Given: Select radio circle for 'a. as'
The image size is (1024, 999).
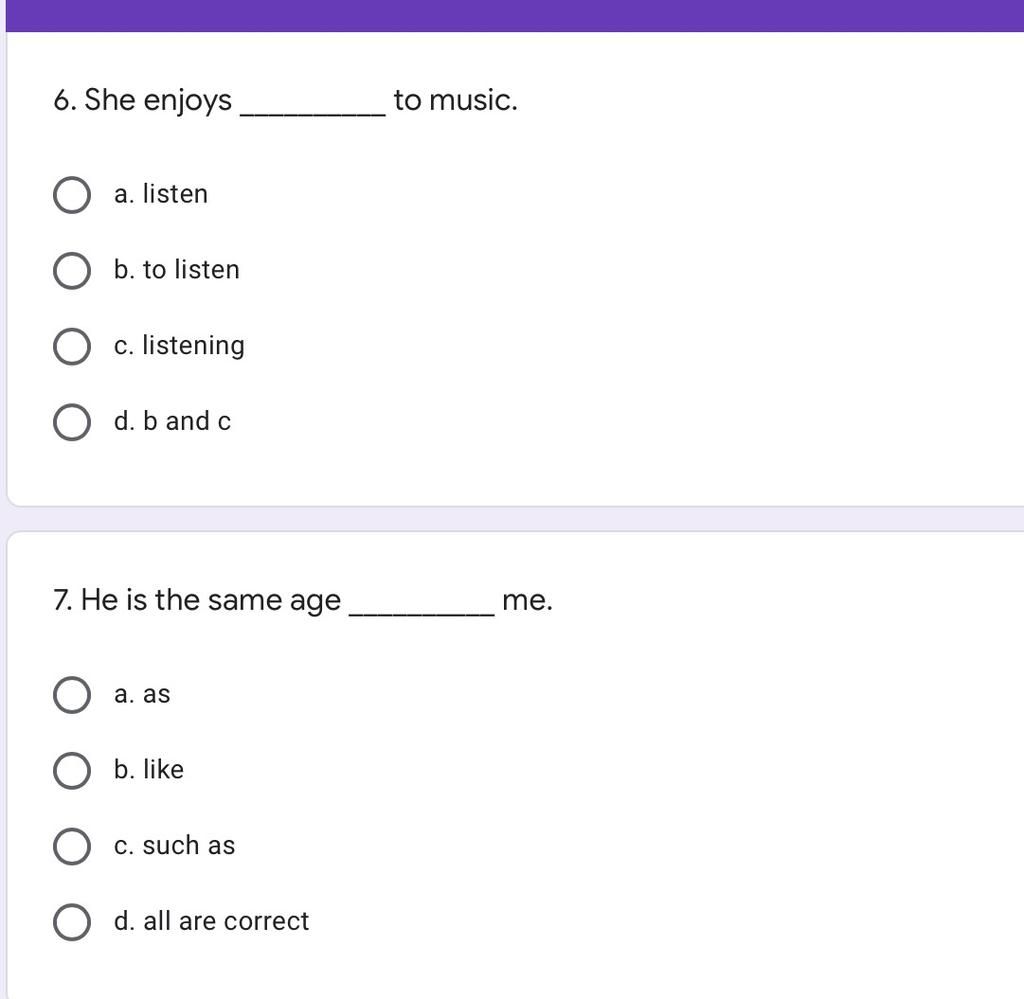Looking at the screenshot, I should (72, 695).
